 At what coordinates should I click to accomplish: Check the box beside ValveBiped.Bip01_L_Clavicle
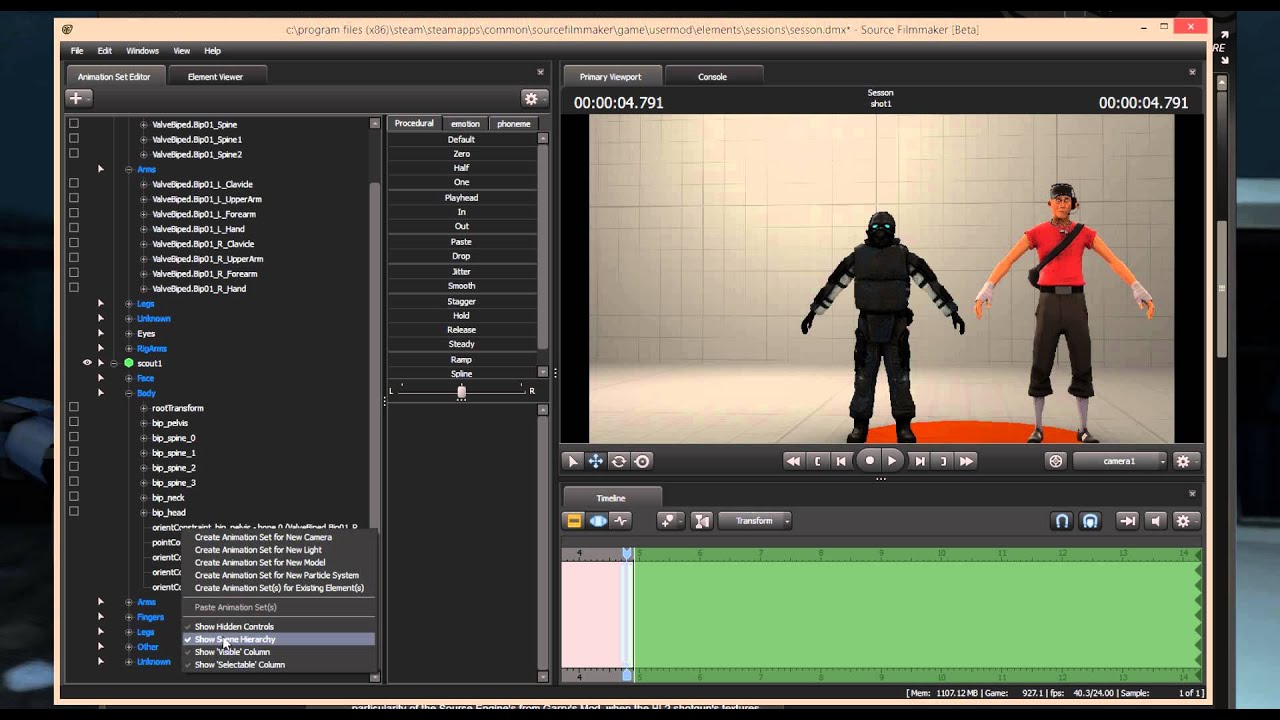pyautogui.click(x=73, y=184)
